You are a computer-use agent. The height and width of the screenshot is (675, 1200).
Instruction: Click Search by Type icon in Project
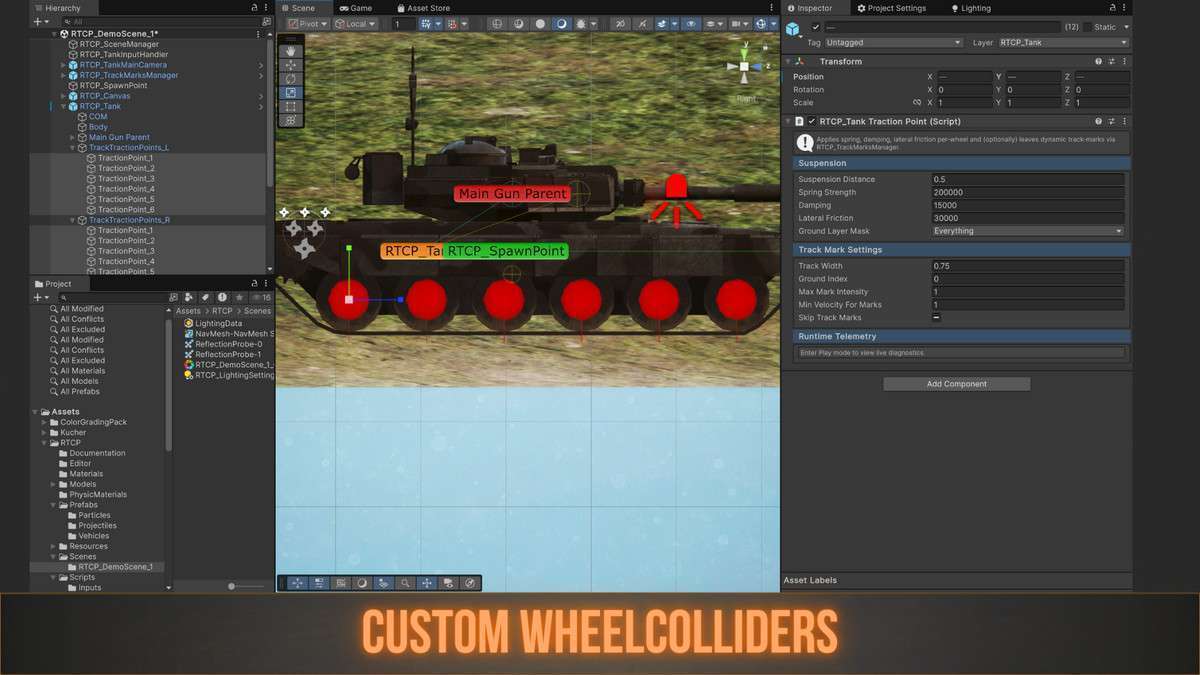(x=189, y=297)
